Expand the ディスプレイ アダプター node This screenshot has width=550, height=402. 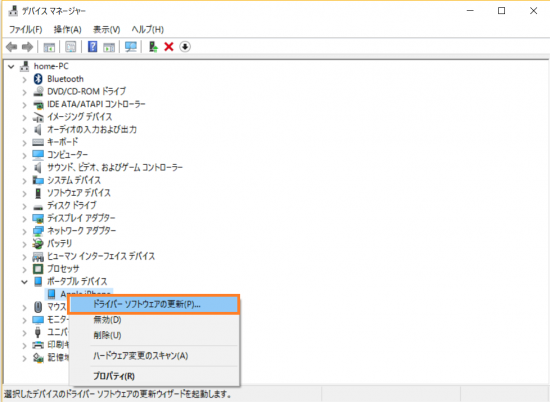click(x=24, y=219)
